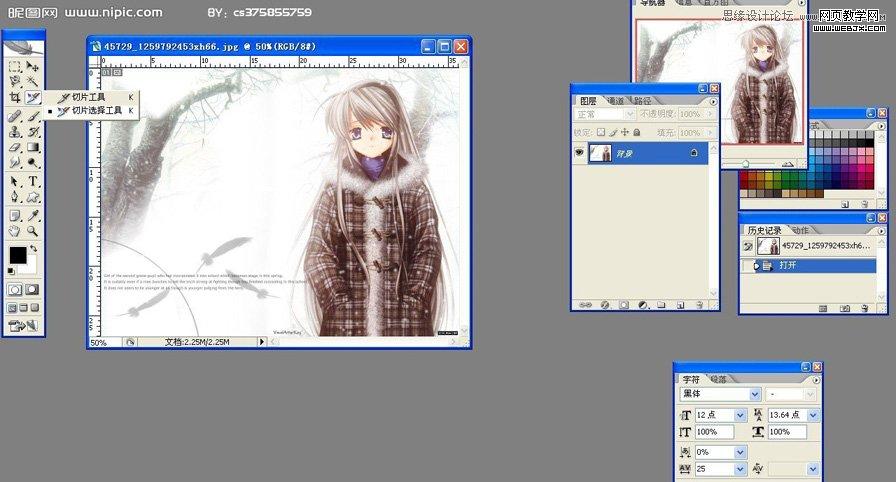Select the Blur tool
Viewport: 896px width, 482px height.
click(15, 163)
